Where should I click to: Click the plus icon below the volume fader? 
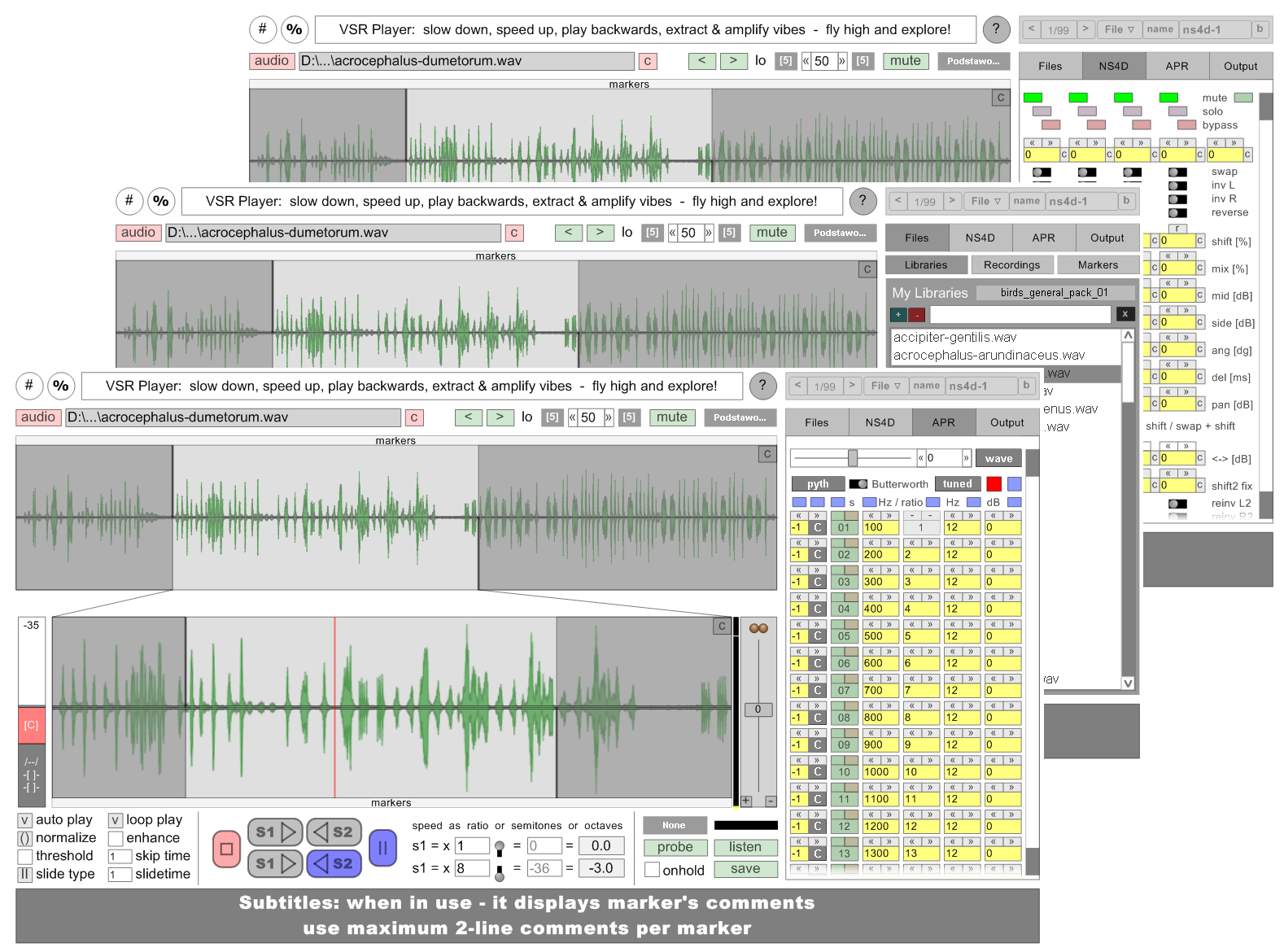tap(745, 801)
